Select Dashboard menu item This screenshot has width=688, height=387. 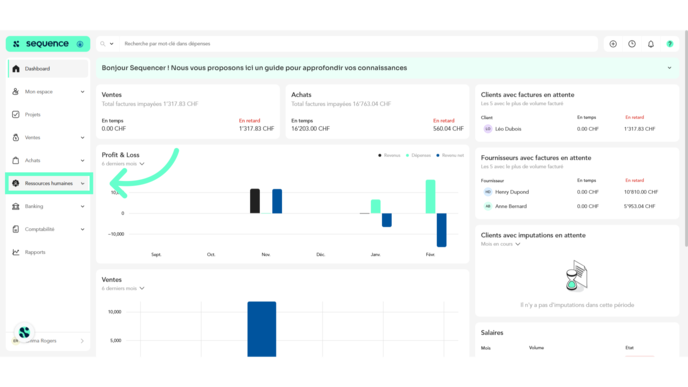tap(48, 69)
